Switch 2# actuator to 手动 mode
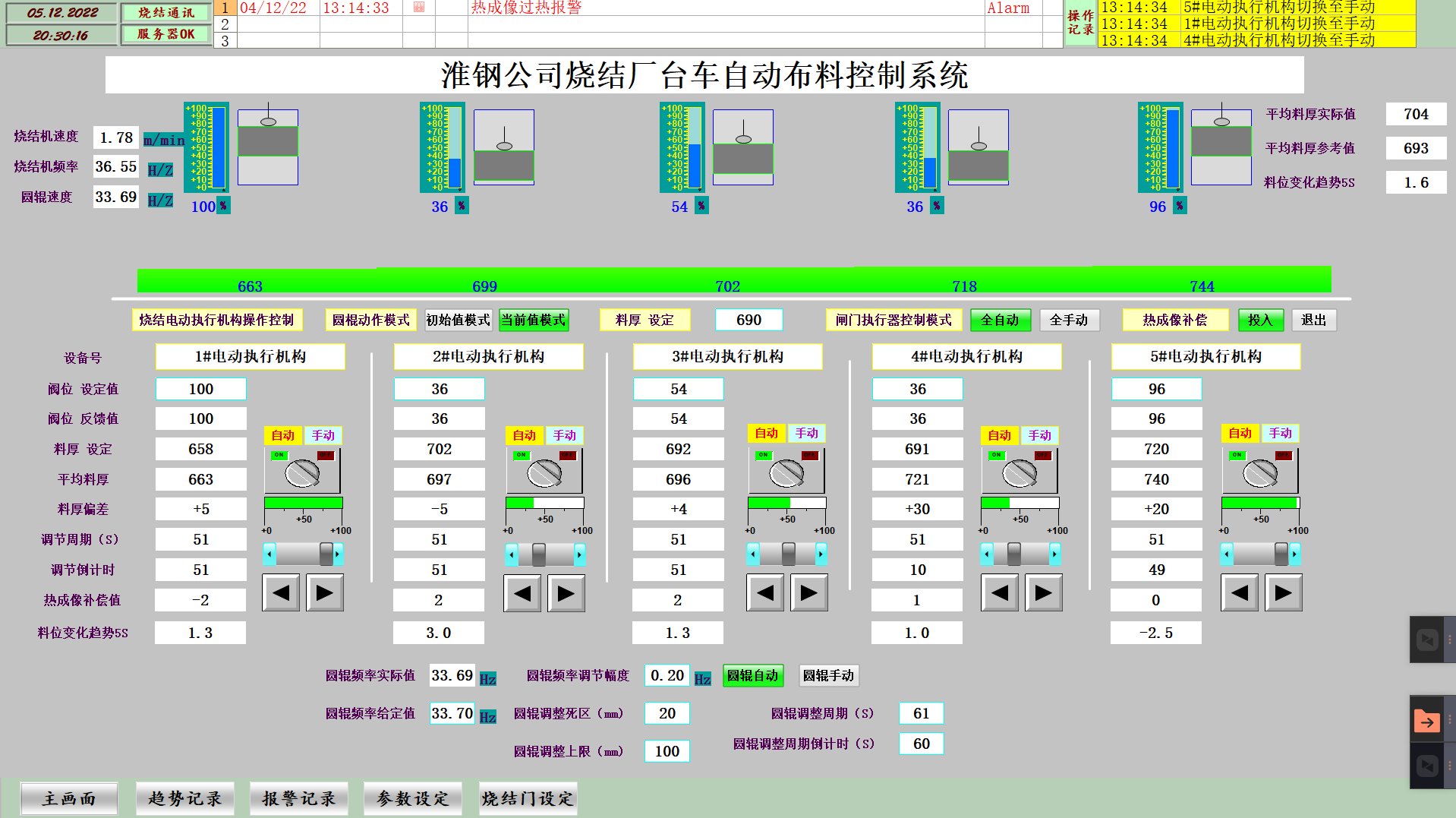Screen dimensions: 1456x818 [x=565, y=435]
